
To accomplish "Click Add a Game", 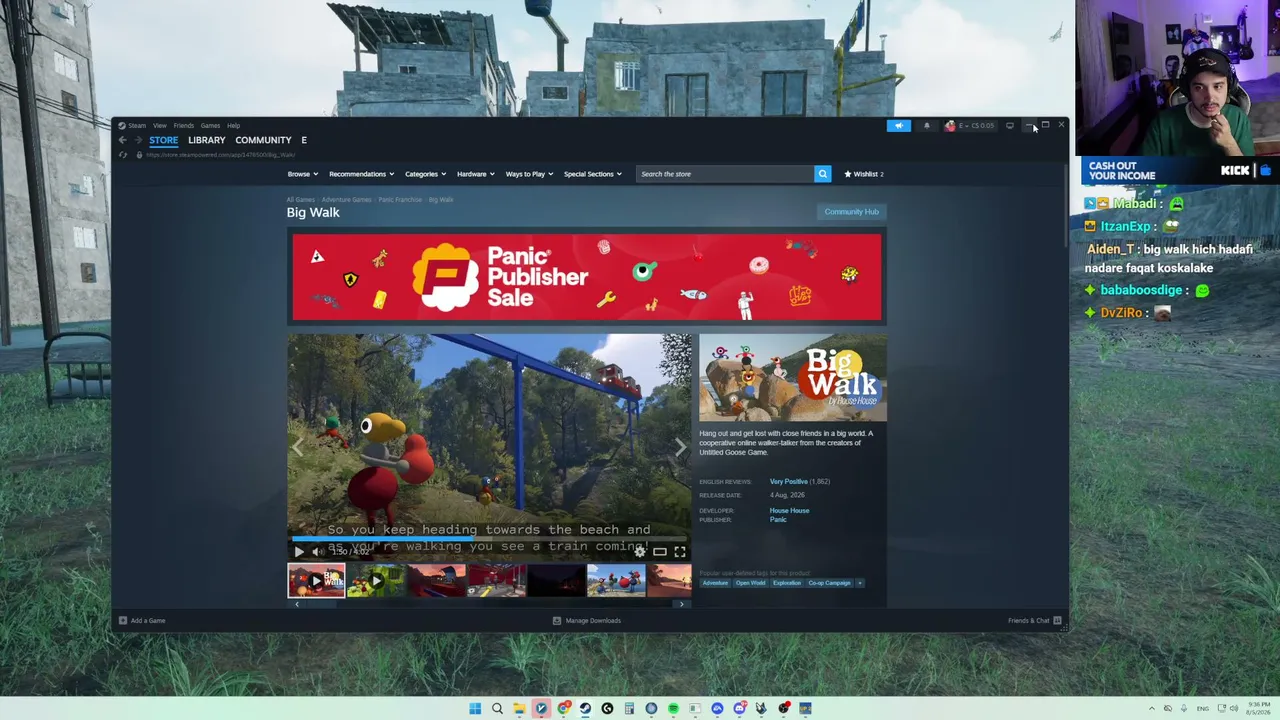I will (x=142, y=621).
